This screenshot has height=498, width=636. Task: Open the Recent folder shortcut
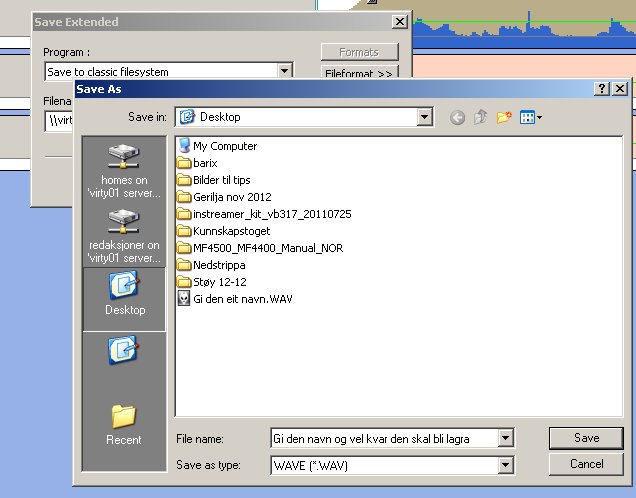124,425
